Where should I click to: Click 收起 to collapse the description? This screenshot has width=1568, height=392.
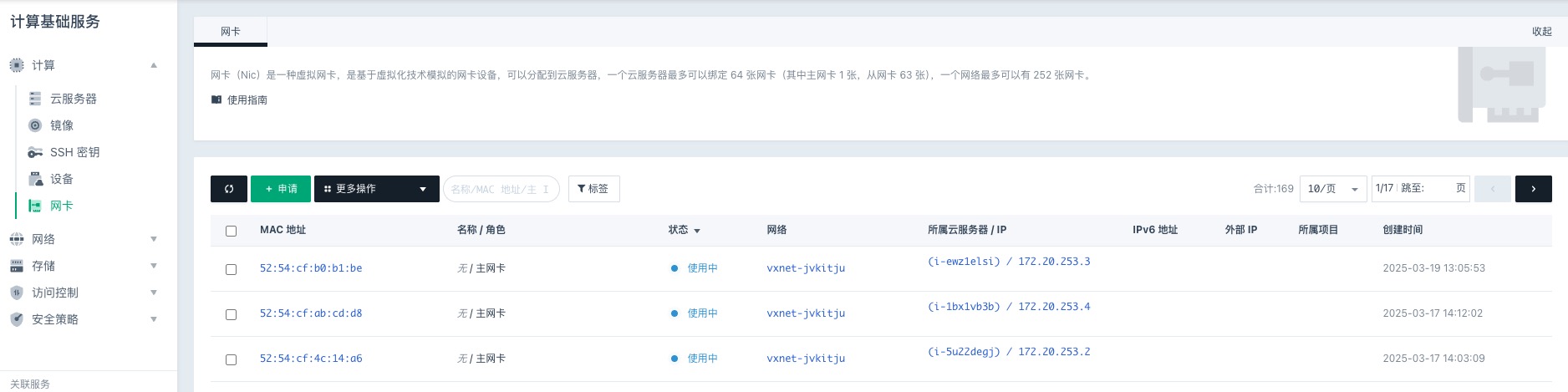pyautogui.click(x=1541, y=32)
